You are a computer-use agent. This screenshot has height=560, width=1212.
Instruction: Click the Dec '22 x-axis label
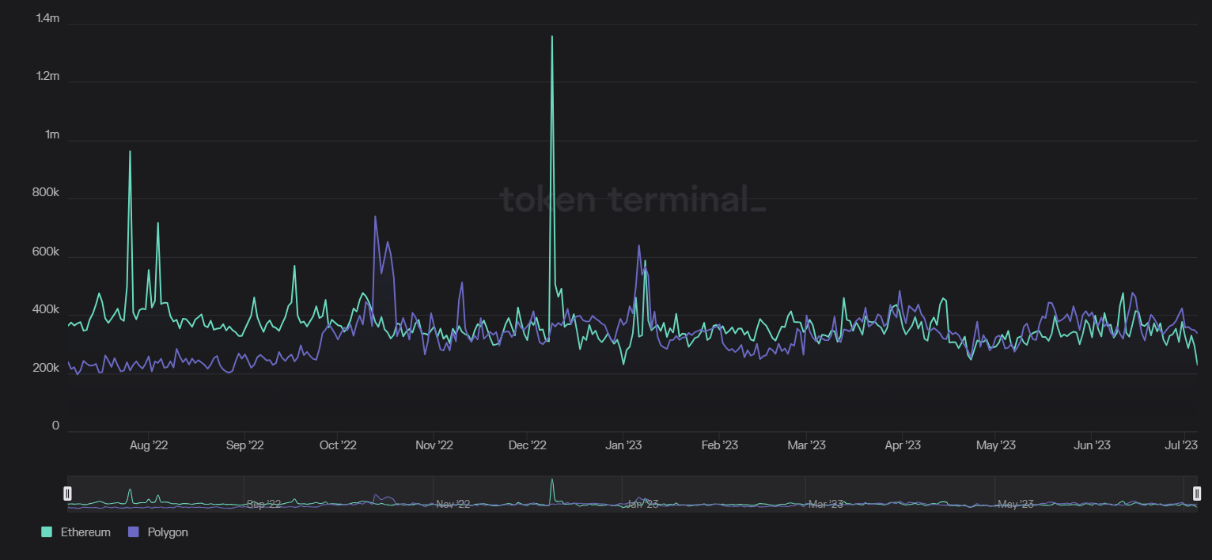[x=528, y=446]
